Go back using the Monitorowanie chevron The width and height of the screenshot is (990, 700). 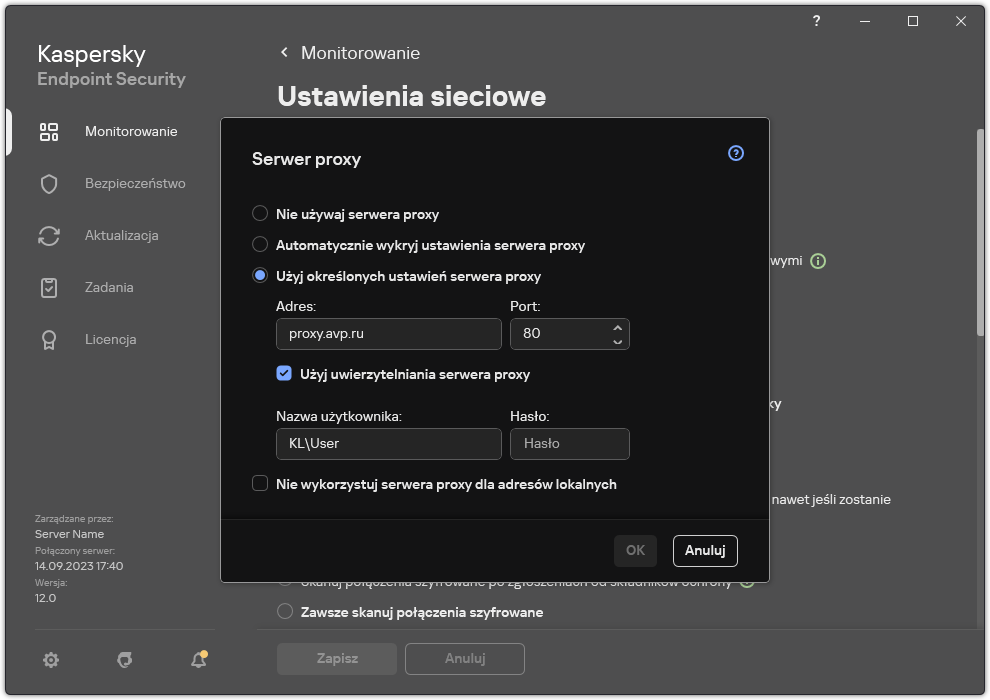click(284, 53)
